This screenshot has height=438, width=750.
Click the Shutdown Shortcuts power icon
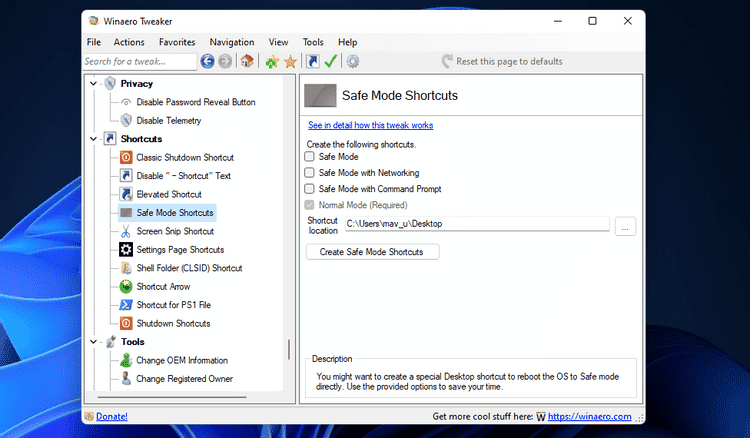pos(126,323)
